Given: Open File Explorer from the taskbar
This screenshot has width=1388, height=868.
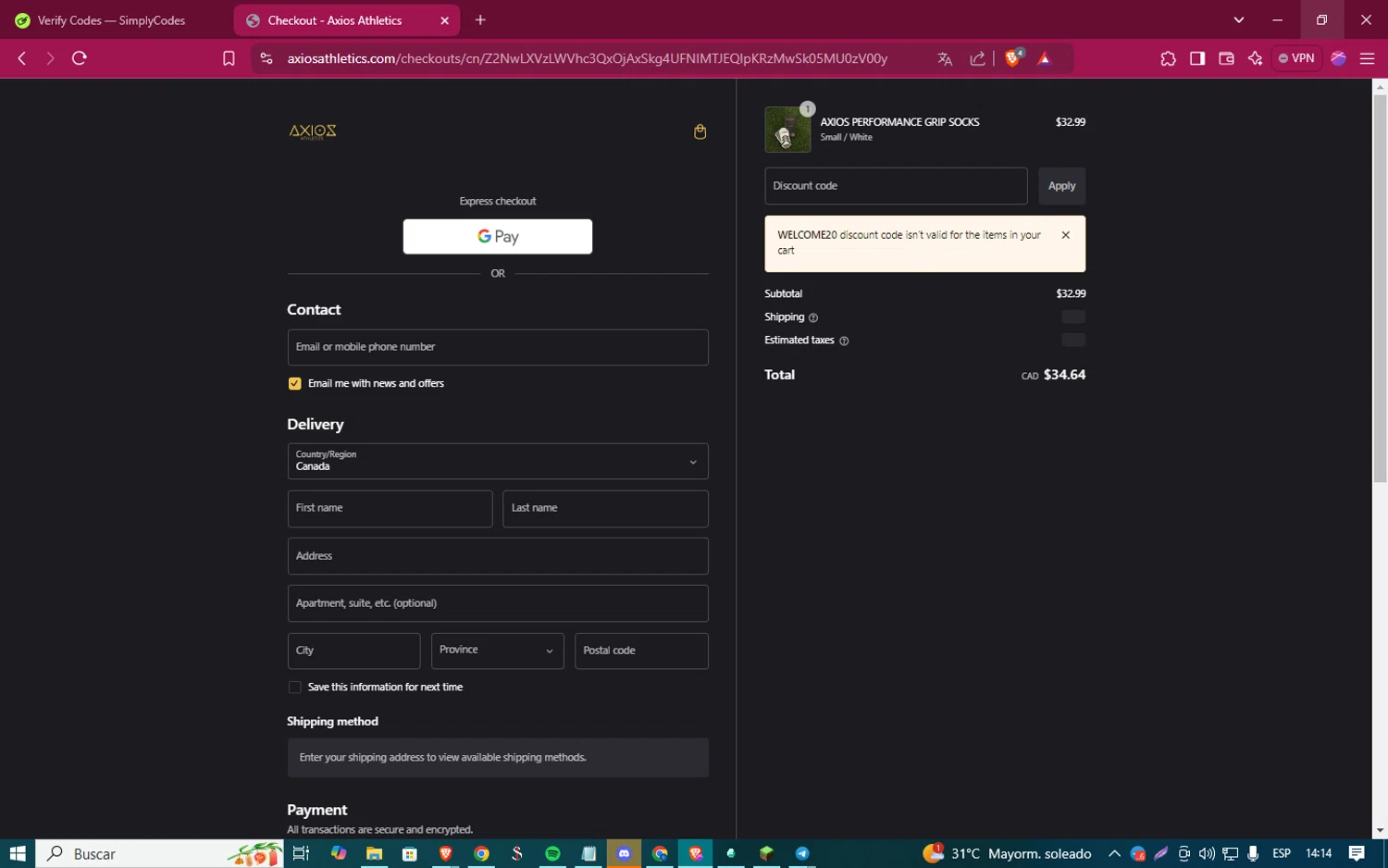Looking at the screenshot, I should 374,853.
